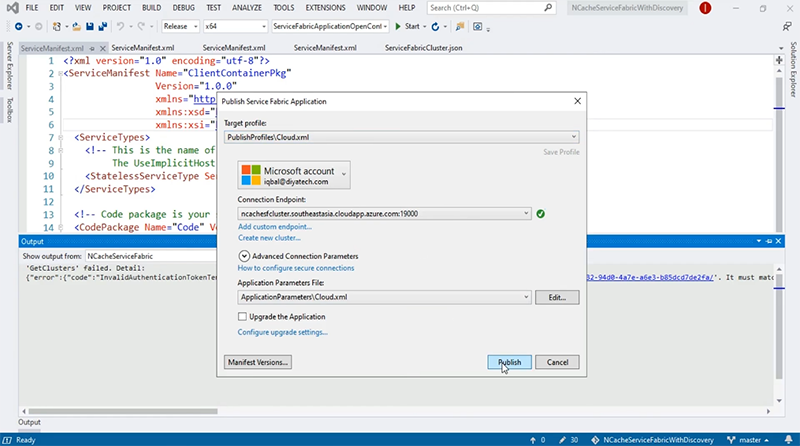Click the Output horizontal scrollbar thumb
The image size is (800, 446).
coord(123,411)
